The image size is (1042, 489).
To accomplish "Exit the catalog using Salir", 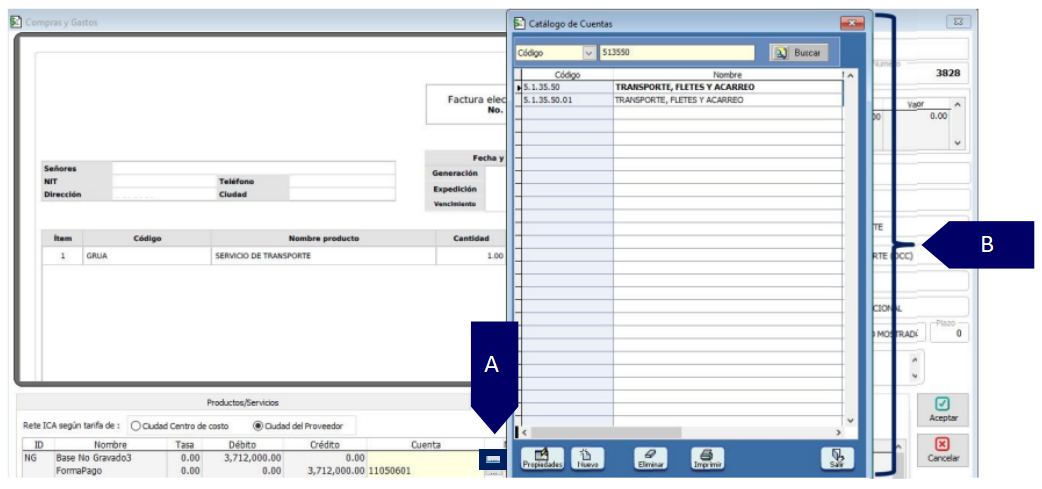I will [x=837, y=458].
